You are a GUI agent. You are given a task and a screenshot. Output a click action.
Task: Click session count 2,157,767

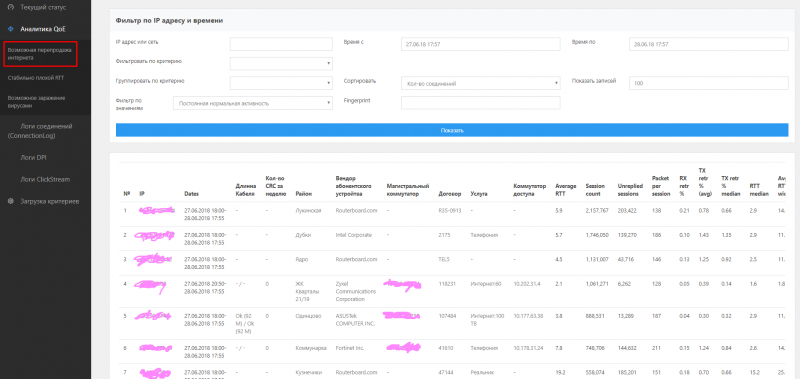pyautogui.click(x=597, y=210)
